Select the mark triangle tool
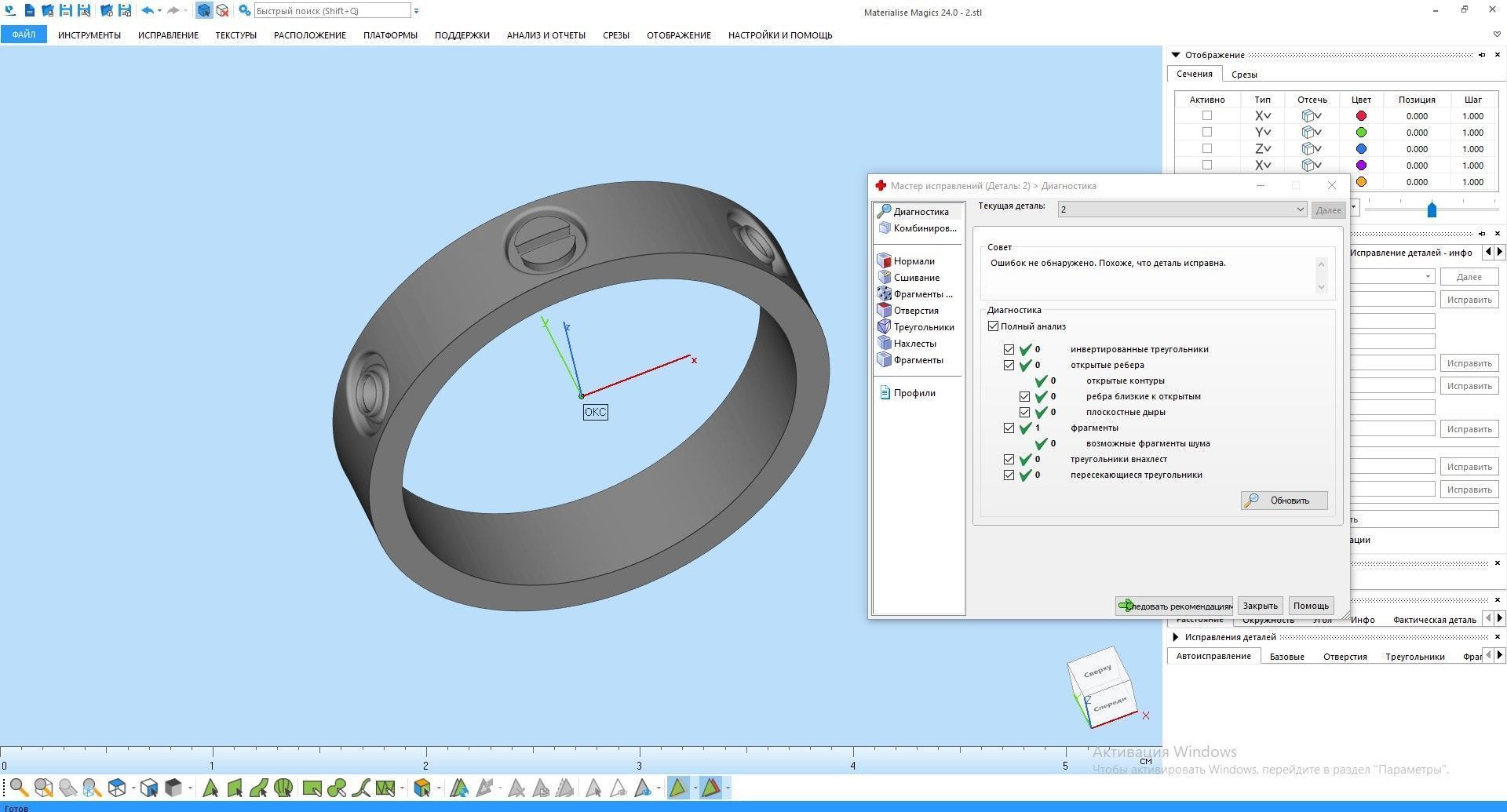This screenshot has height=812, width=1507. click(x=210, y=788)
